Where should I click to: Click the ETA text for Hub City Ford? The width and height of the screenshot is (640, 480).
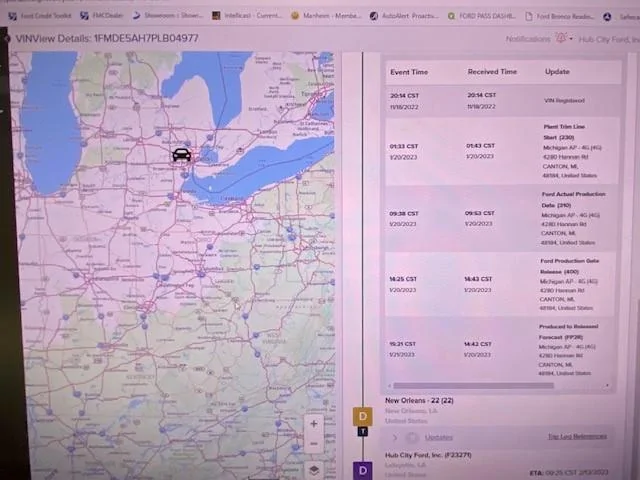(x=569, y=473)
